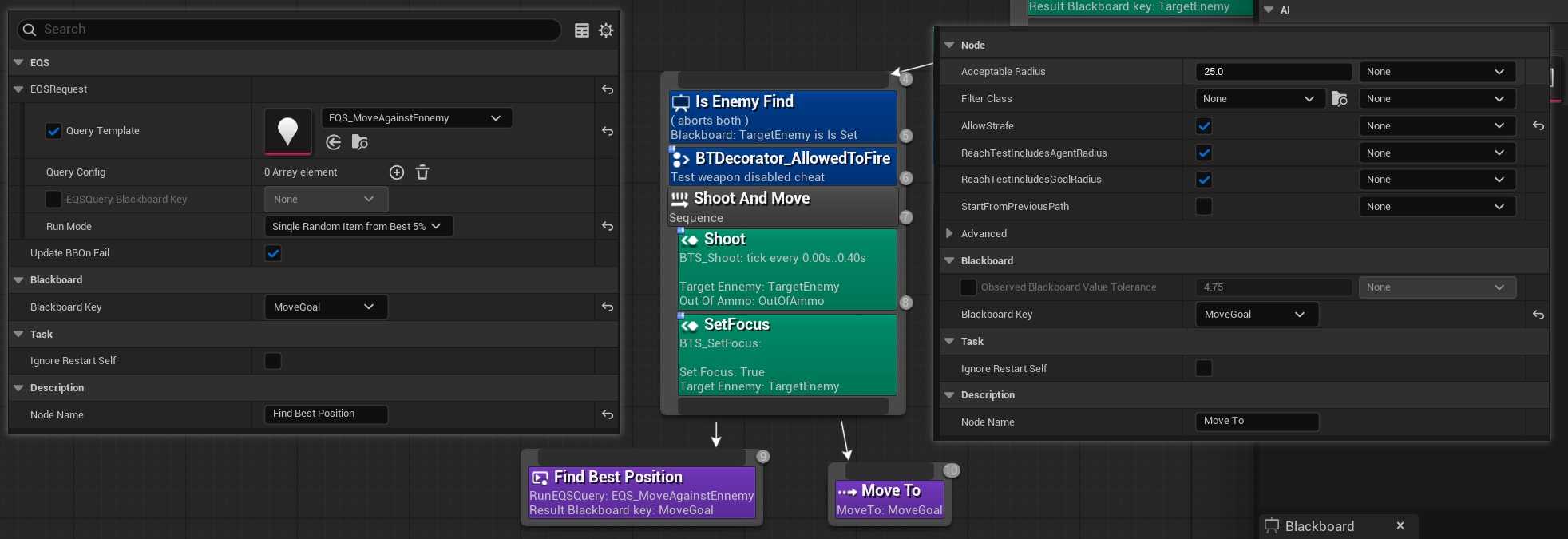
Task: Reset AllowStrafe to default value
Action: tap(1538, 126)
